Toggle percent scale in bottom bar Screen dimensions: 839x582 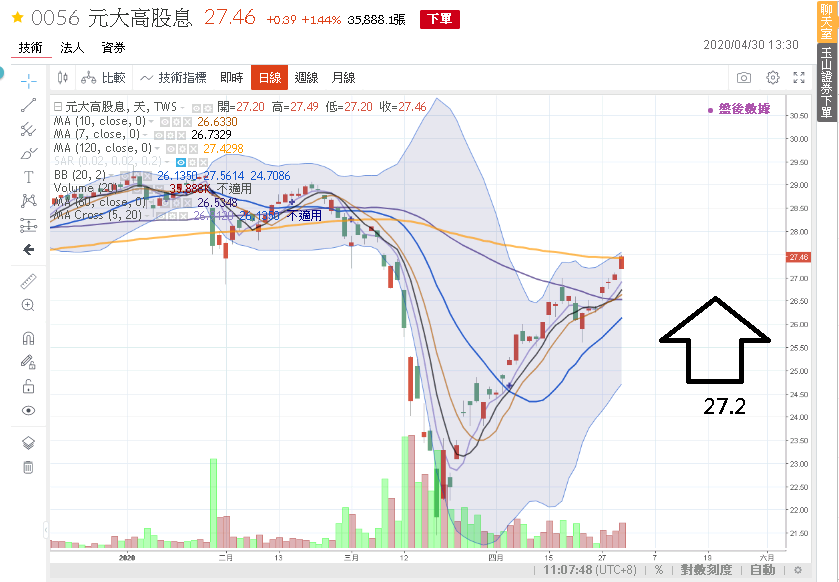pyautogui.click(x=659, y=570)
